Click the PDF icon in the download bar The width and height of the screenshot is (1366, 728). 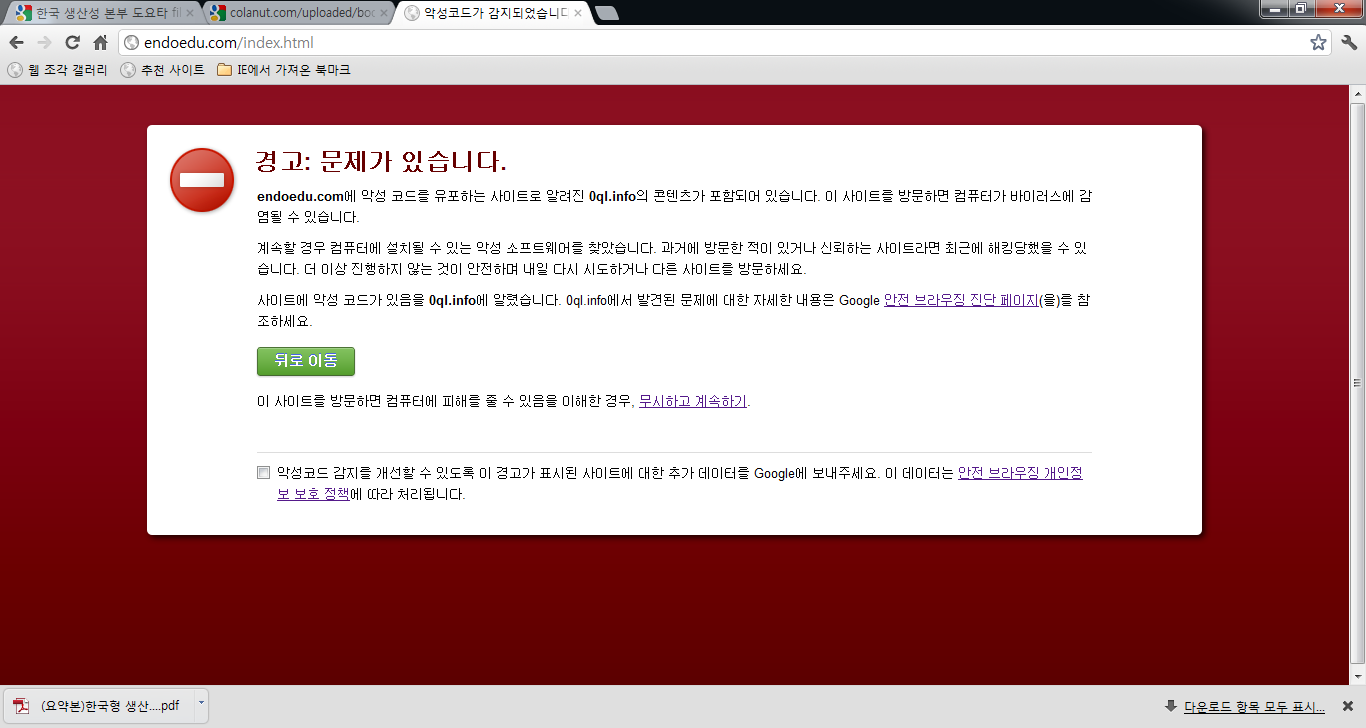[x=20, y=705]
